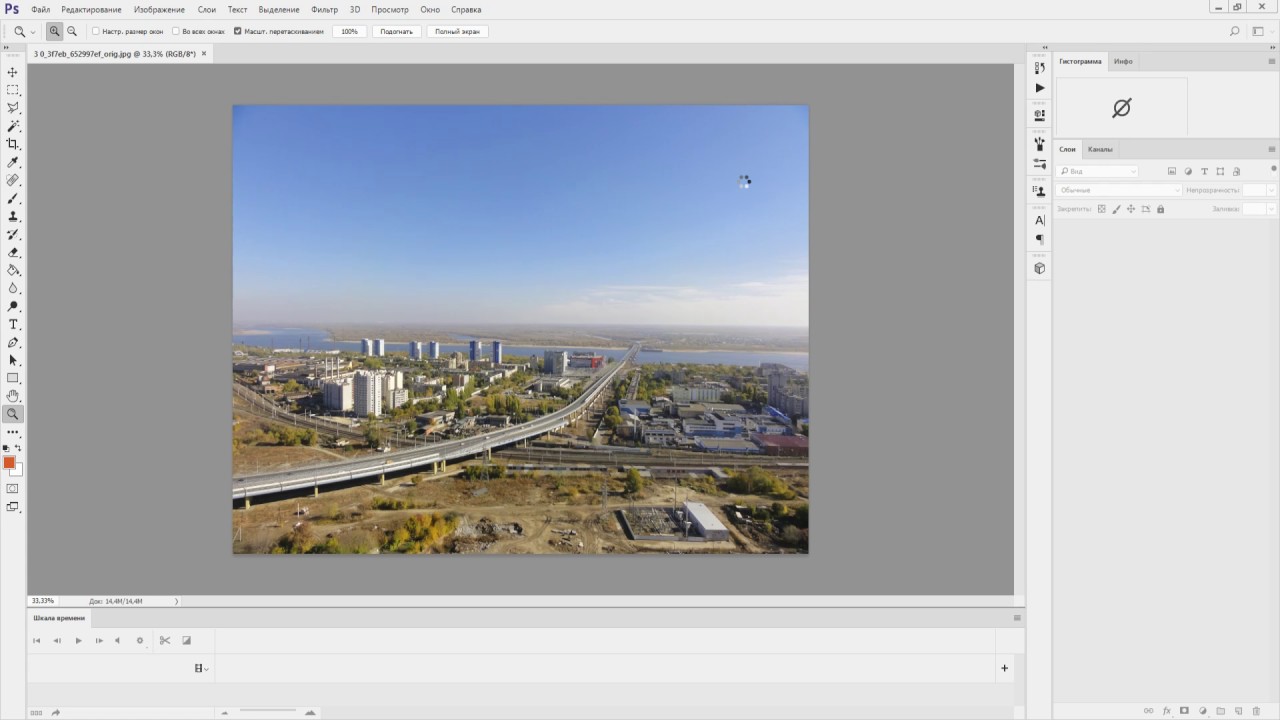Toggle Quick Mask mode

[13, 488]
